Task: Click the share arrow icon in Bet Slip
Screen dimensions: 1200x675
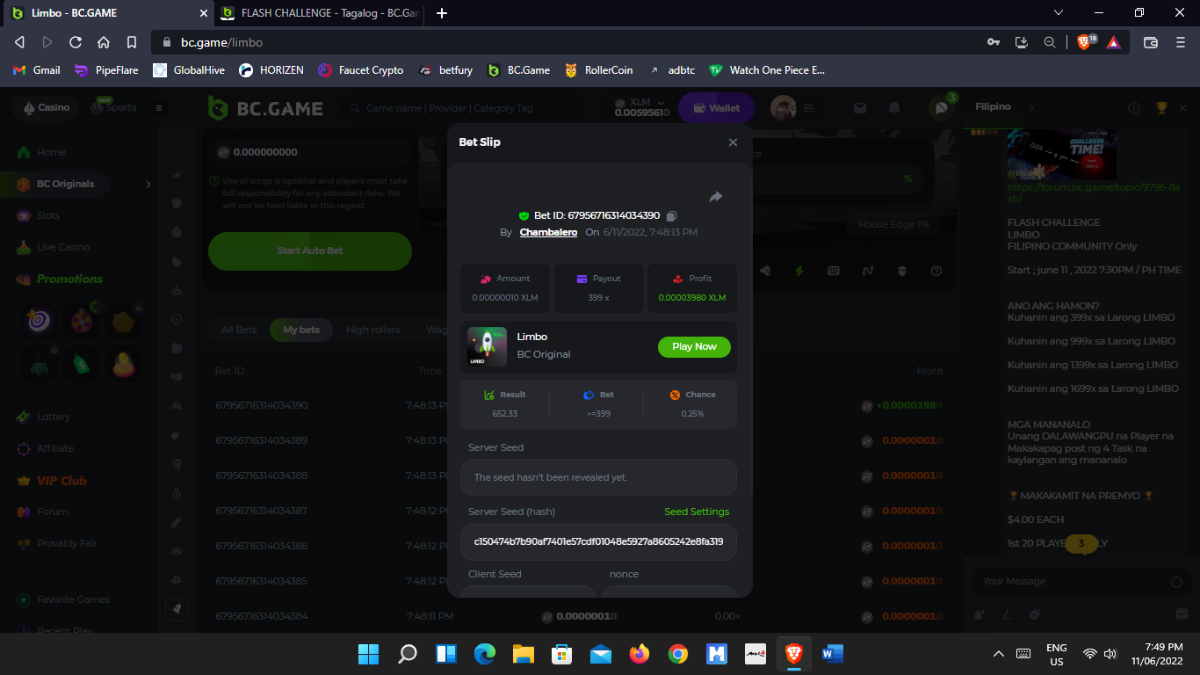Action: (x=716, y=197)
